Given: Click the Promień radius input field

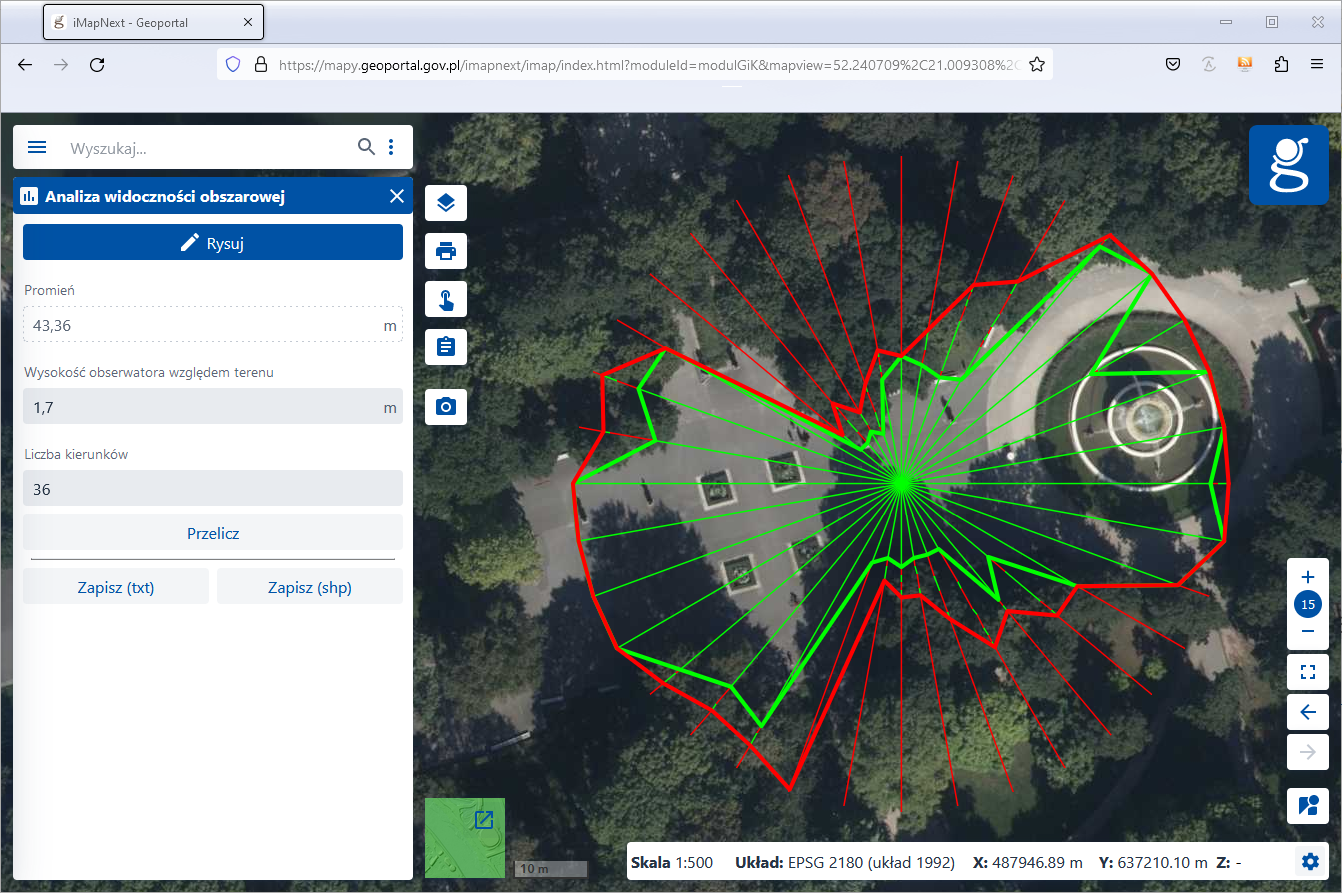Looking at the screenshot, I should pyautogui.click(x=200, y=325).
